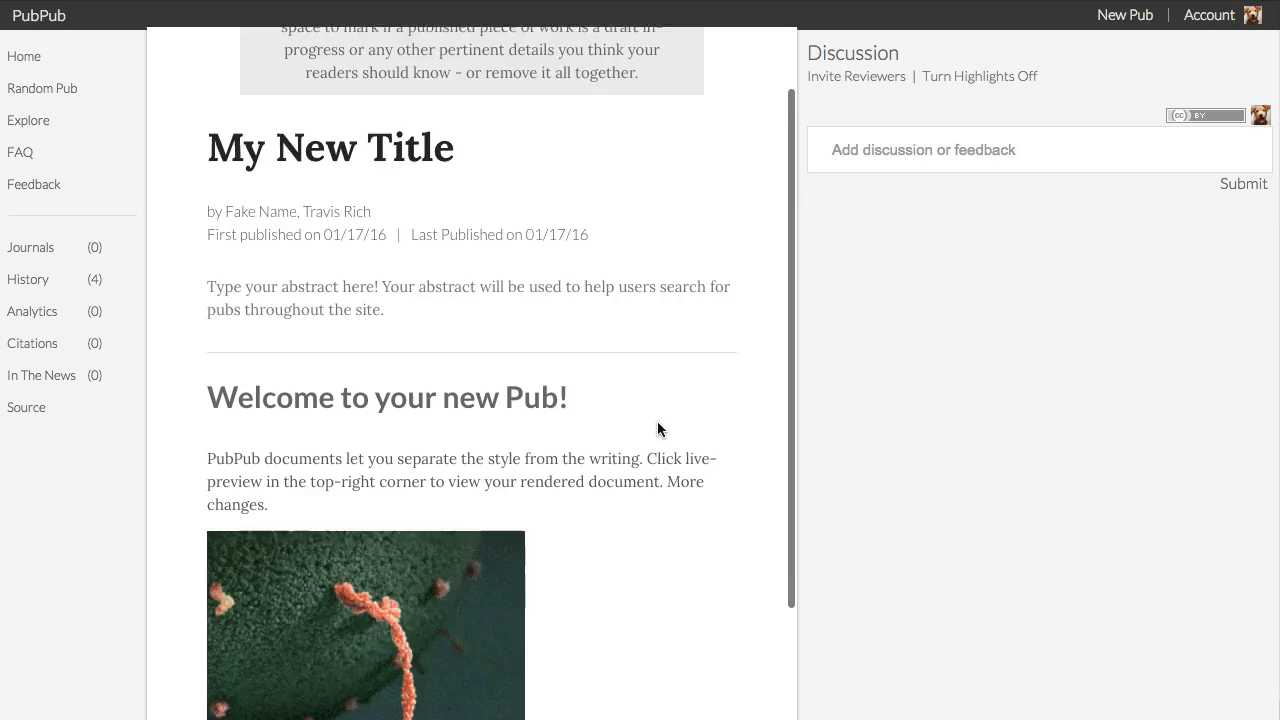The image size is (1280, 720).
Task: Click the 'First published on 01/17/16' text
Action: pos(296,234)
